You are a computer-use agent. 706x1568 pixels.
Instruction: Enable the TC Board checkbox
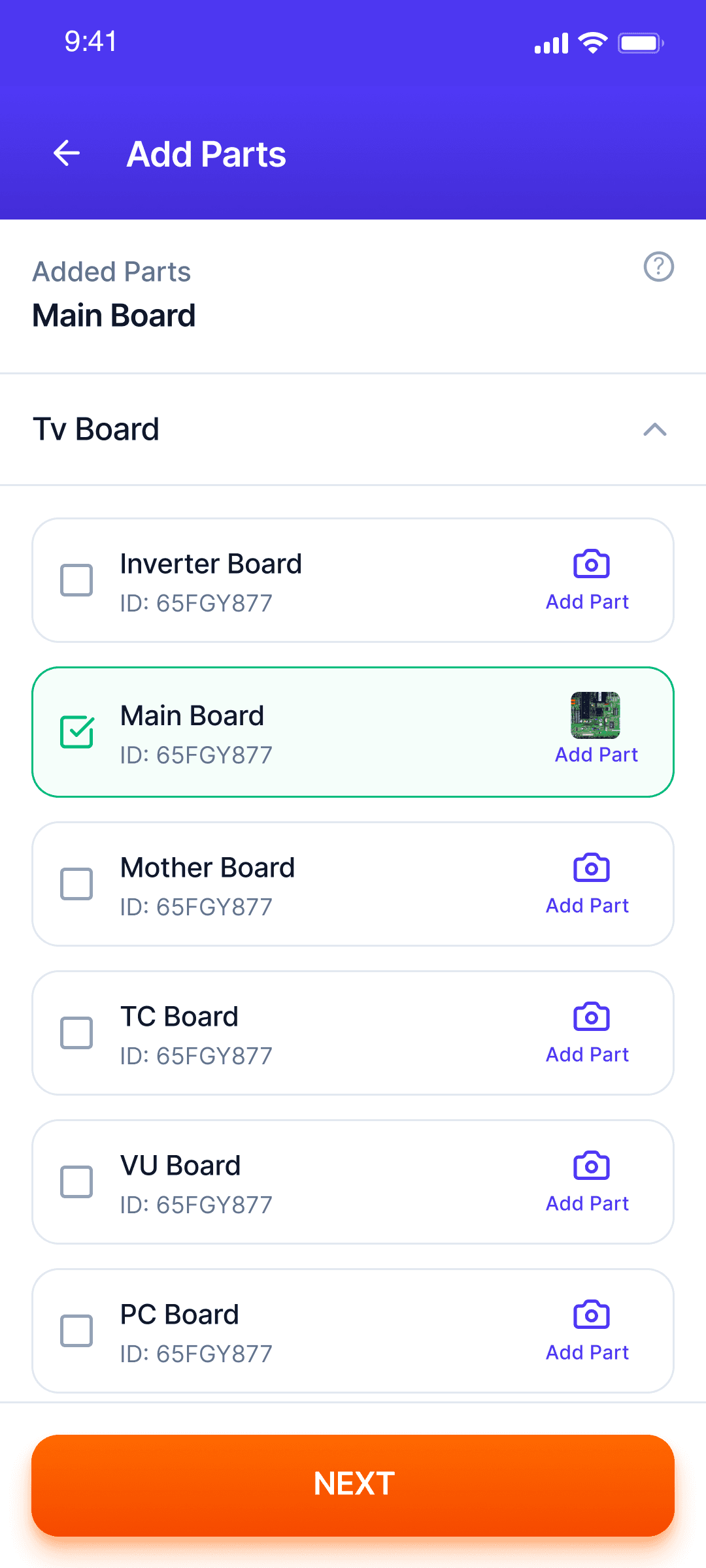(x=76, y=1033)
